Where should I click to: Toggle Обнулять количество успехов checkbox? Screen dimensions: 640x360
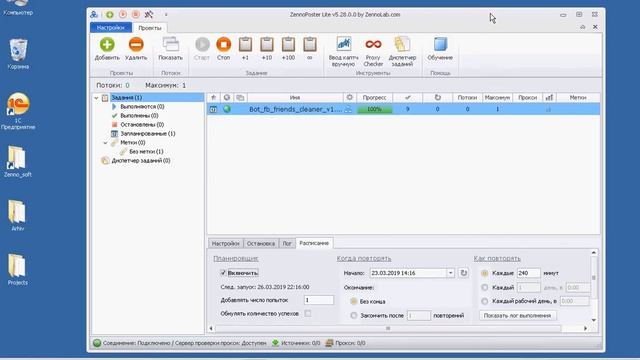pos(308,313)
